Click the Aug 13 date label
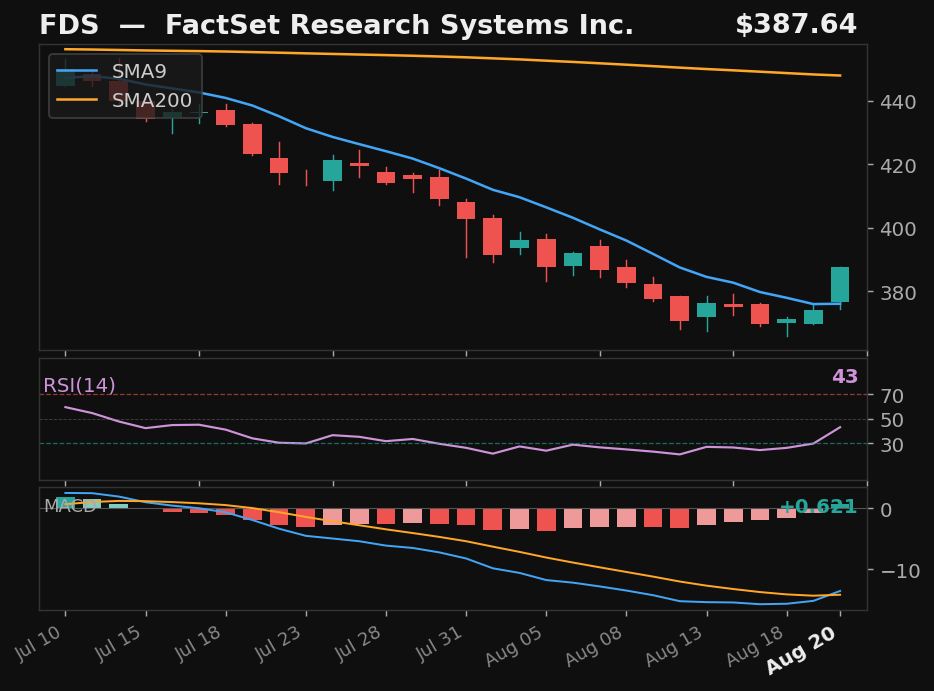This screenshot has width=934, height=691. click(674, 646)
